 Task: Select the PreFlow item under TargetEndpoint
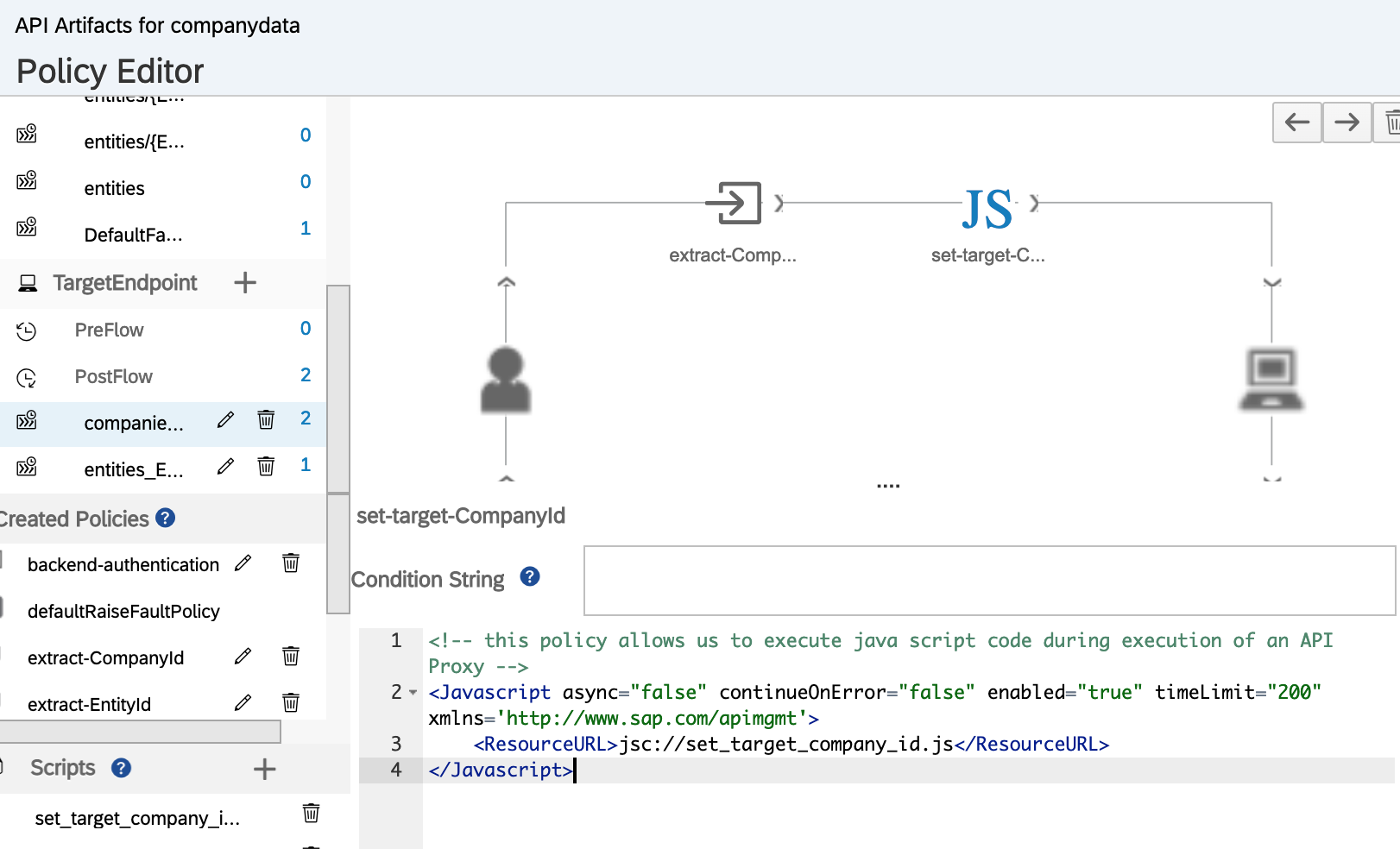pos(109,330)
